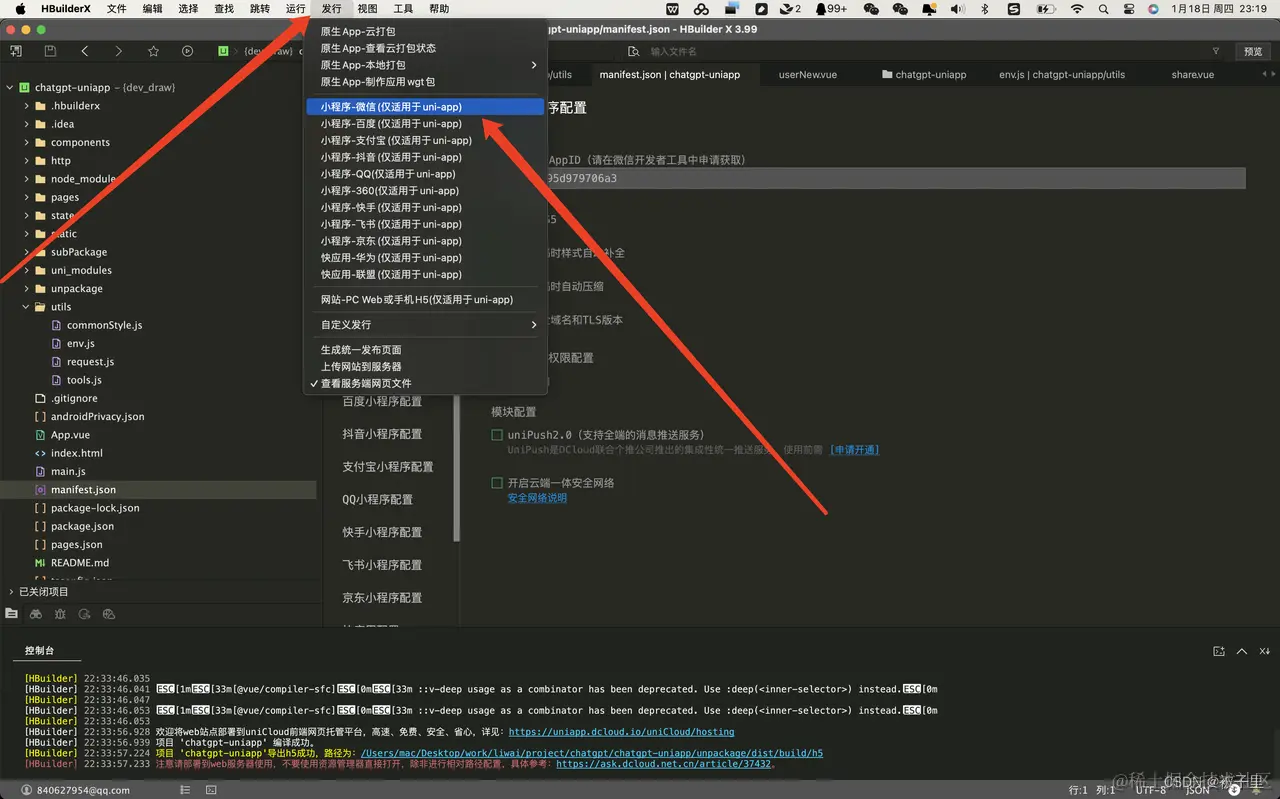Open the ask.dcloud.net.cn article link
The width and height of the screenshot is (1280, 799).
point(664,764)
